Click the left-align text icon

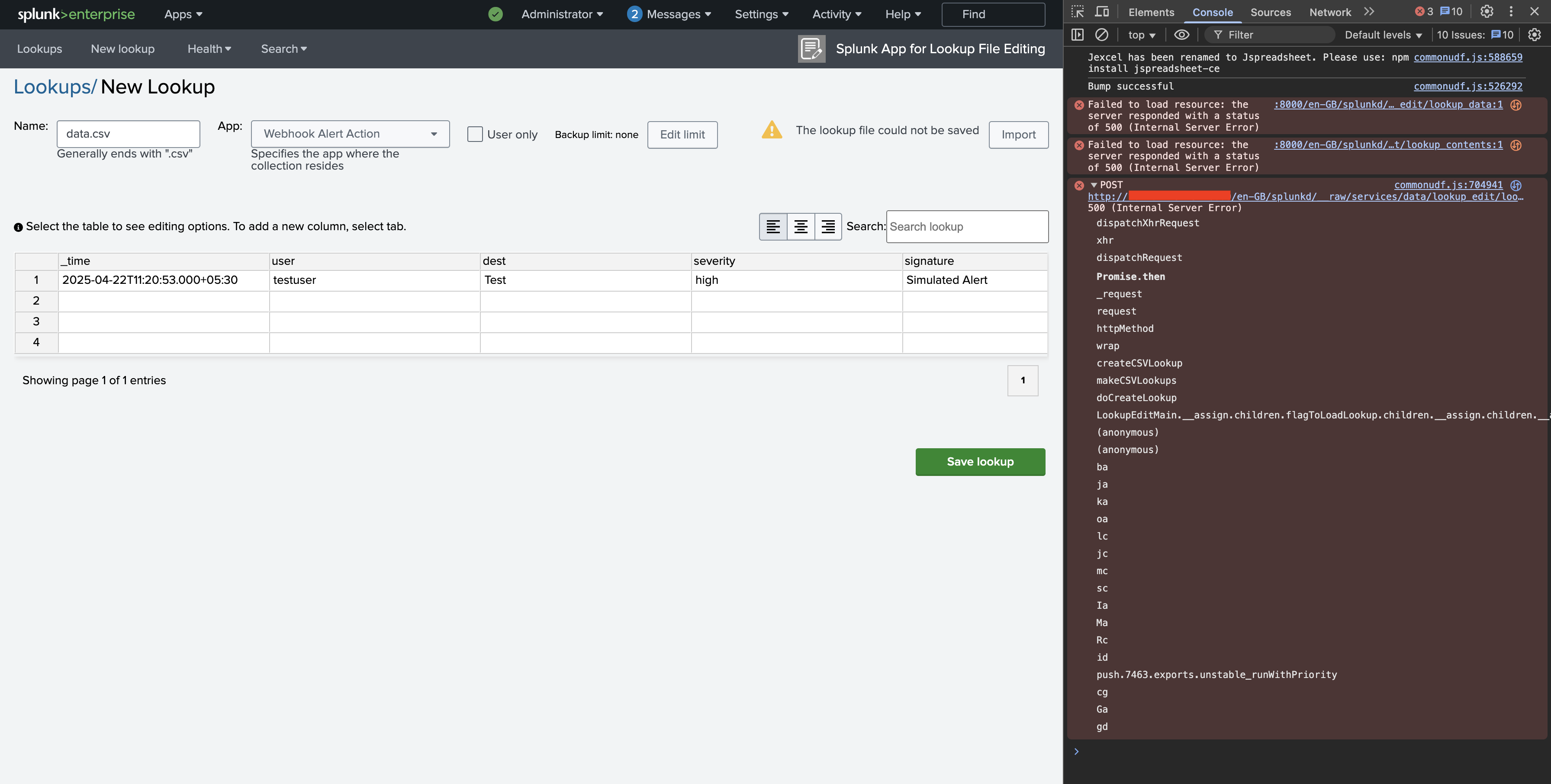(773, 226)
